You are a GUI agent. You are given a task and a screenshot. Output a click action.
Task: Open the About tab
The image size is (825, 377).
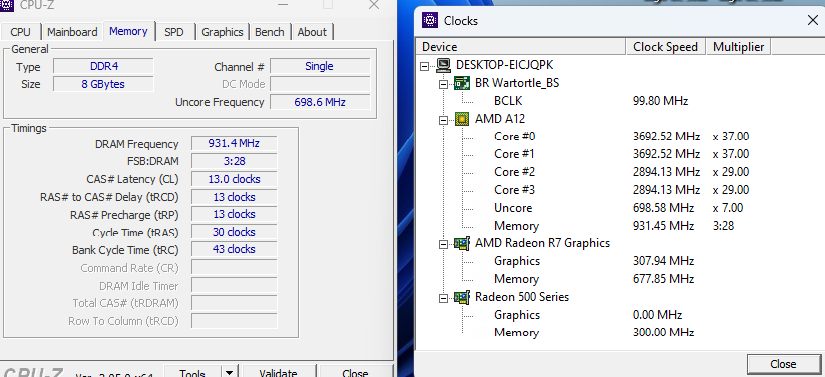pyautogui.click(x=312, y=32)
